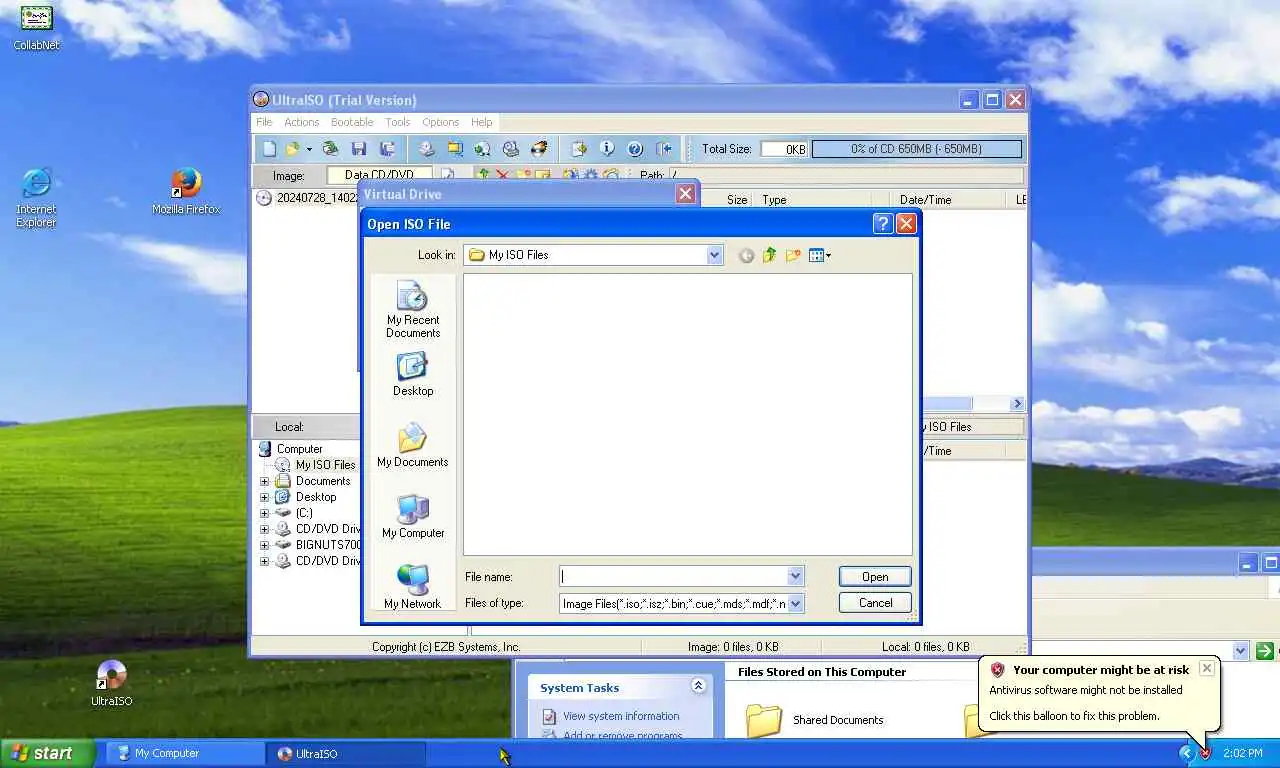Click the Mozilla Firefox desktop icon
Viewport: 1280px width, 768px height.
click(186, 191)
